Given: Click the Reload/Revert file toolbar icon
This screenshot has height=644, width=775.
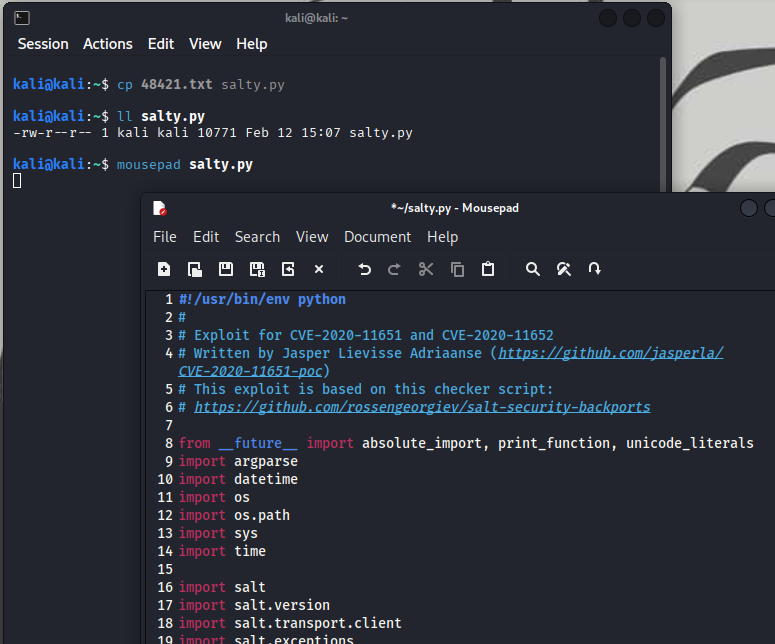Looking at the screenshot, I should (288, 269).
